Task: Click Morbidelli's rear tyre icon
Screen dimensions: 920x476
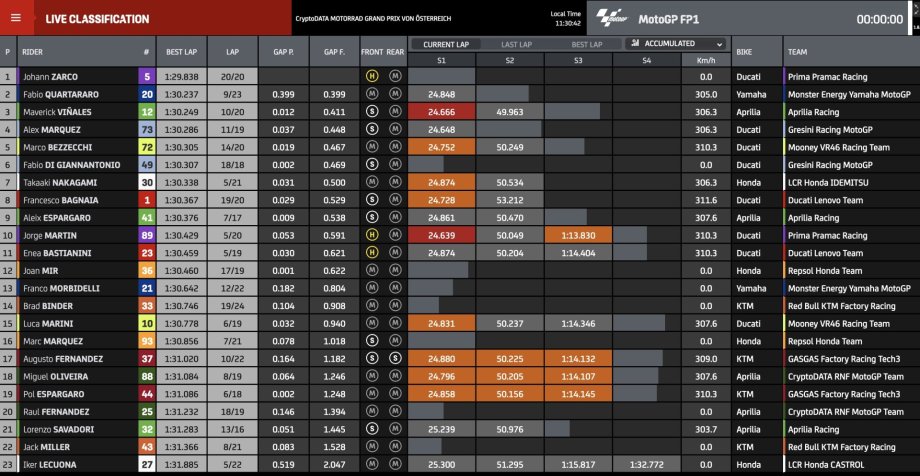Action: 395,288
